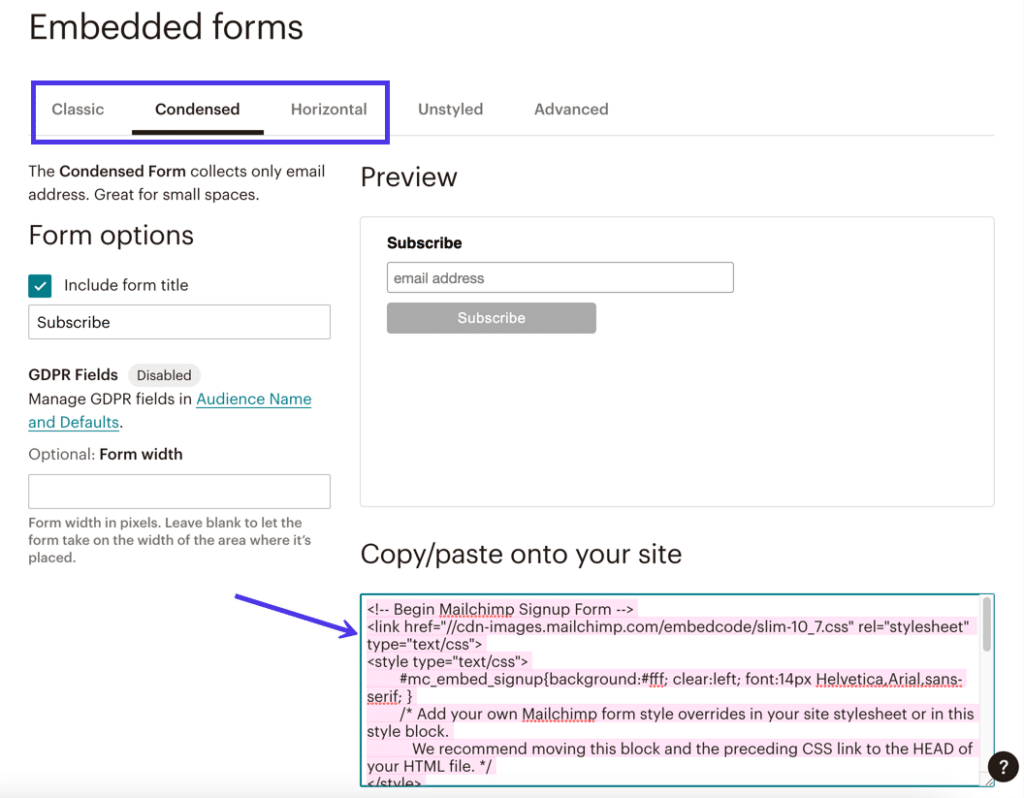Click the Subscribe button in the preview
1024x798 pixels.
pyautogui.click(x=491, y=317)
